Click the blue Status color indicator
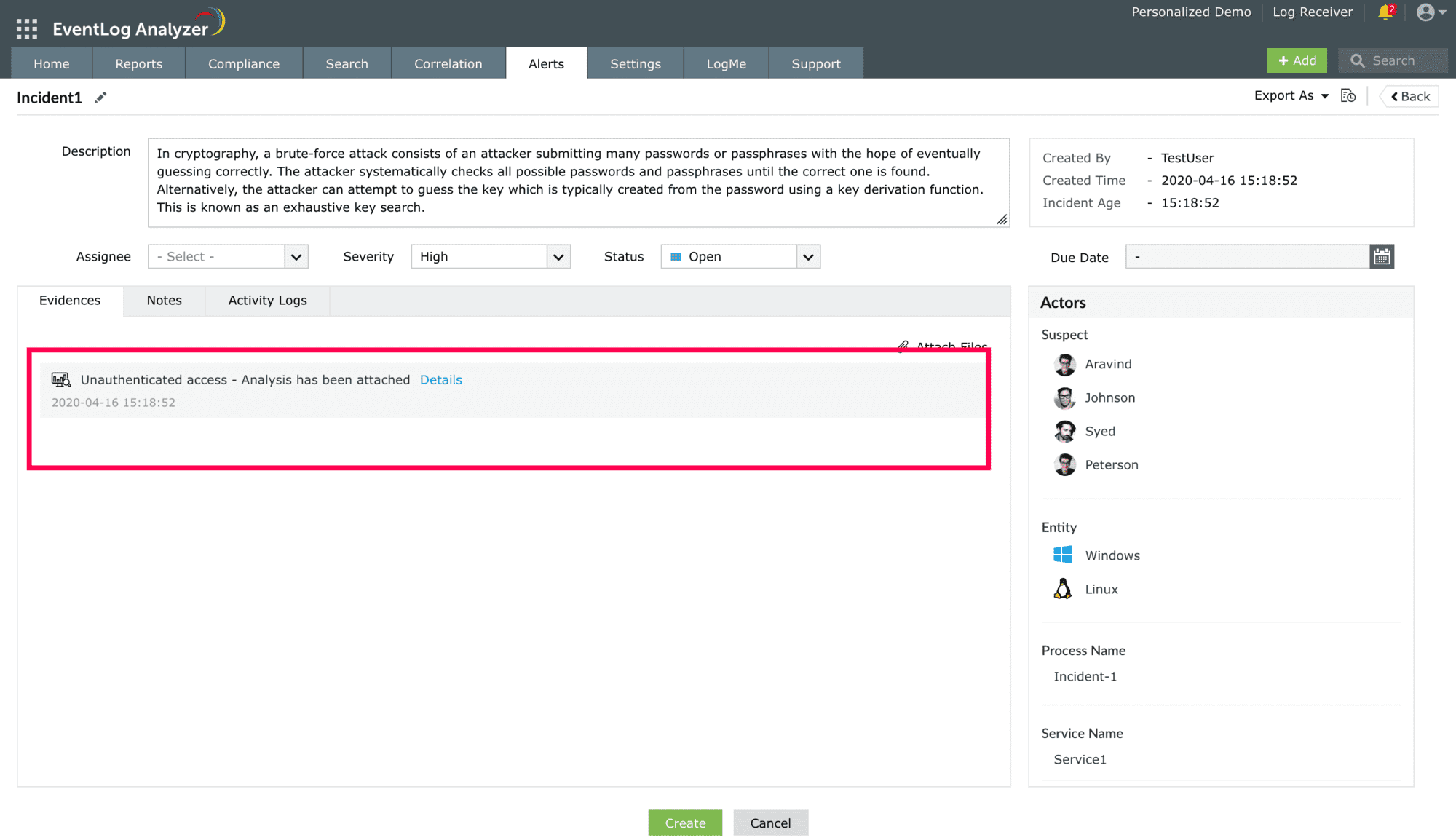 676,257
